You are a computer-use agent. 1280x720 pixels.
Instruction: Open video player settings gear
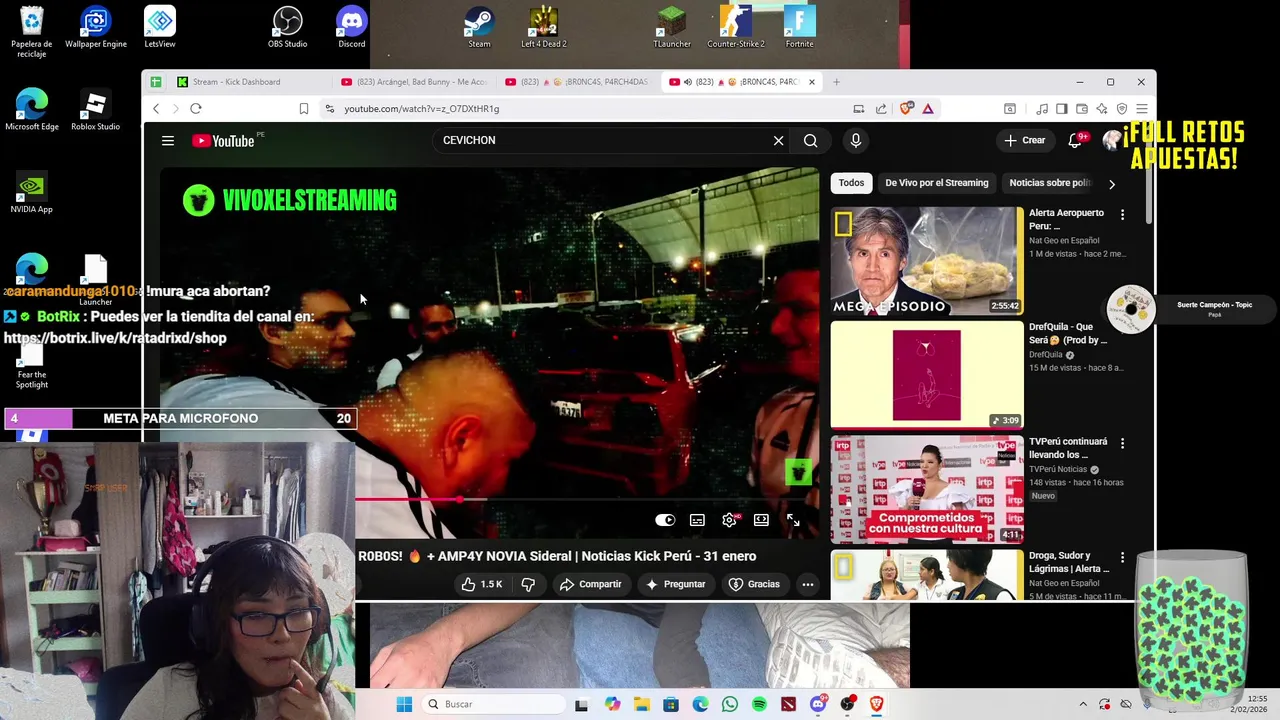tap(729, 520)
